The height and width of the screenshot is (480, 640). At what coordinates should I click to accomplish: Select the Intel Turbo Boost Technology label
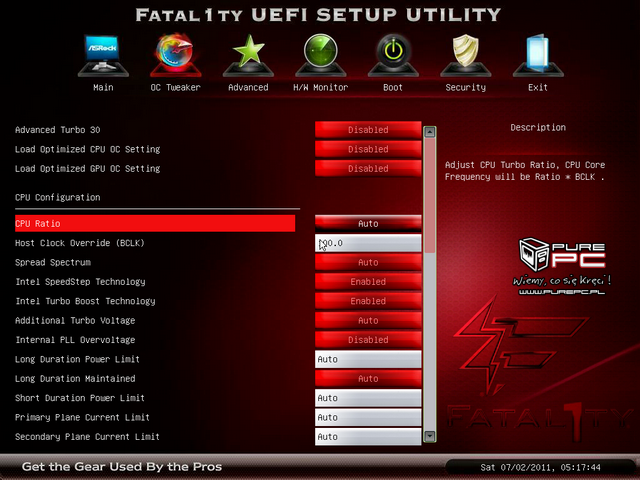pyautogui.click(x=85, y=301)
